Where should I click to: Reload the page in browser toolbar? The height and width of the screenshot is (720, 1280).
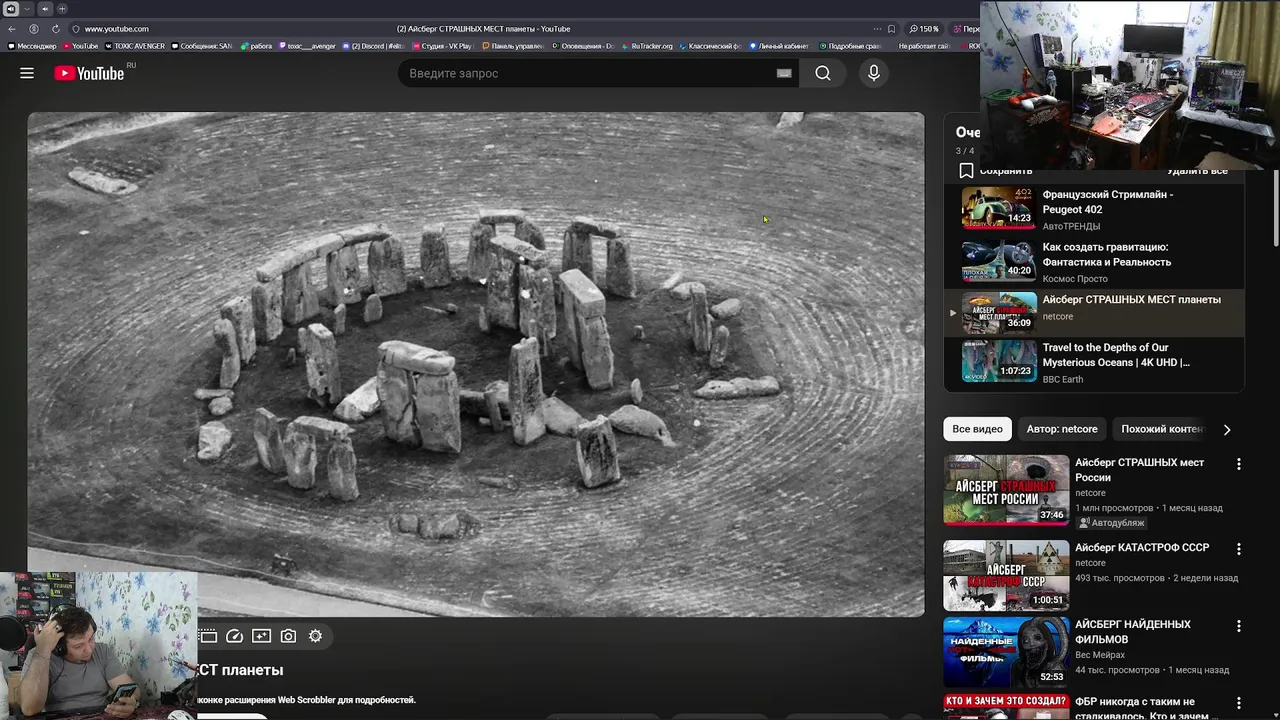click(x=55, y=29)
